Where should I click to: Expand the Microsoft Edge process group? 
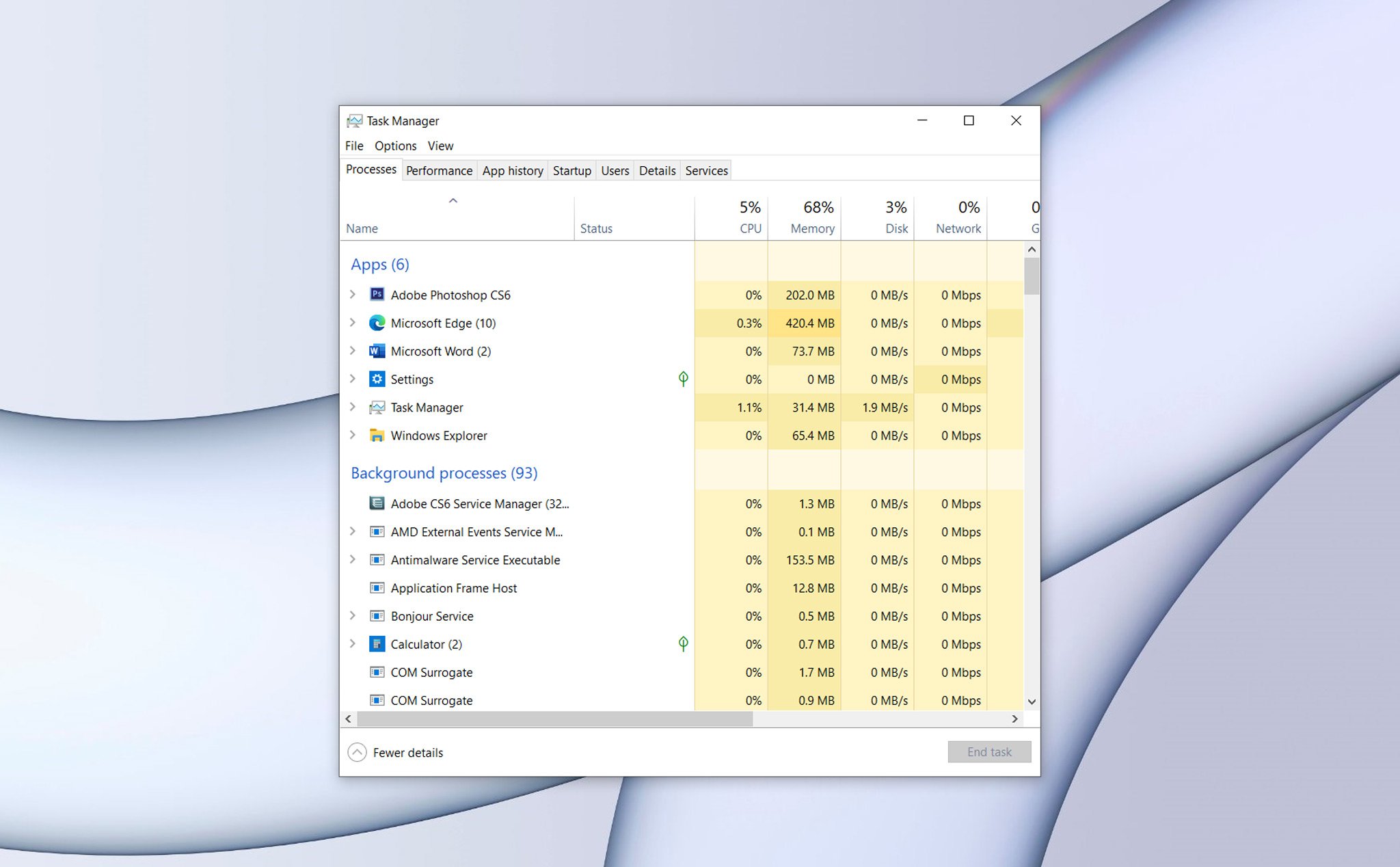click(x=353, y=323)
